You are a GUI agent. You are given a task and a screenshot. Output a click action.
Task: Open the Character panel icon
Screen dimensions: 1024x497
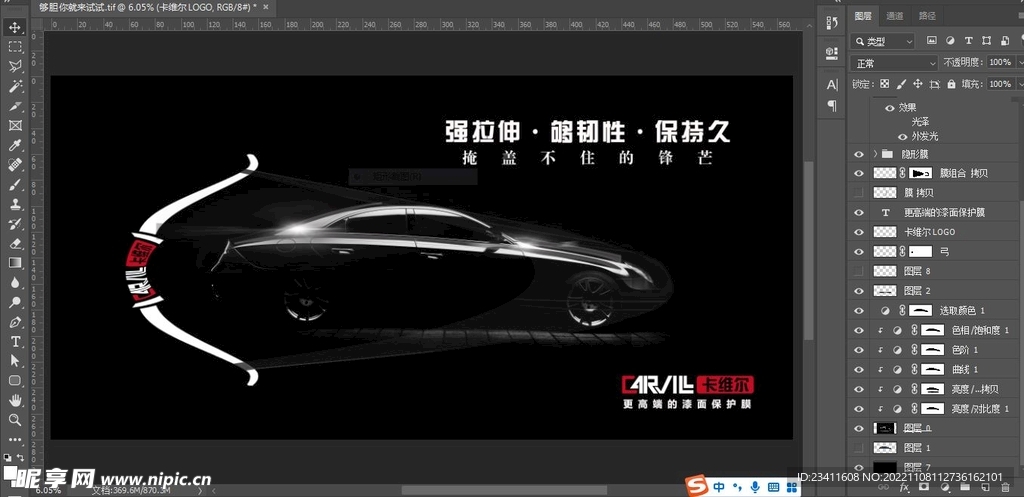point(832,84)
